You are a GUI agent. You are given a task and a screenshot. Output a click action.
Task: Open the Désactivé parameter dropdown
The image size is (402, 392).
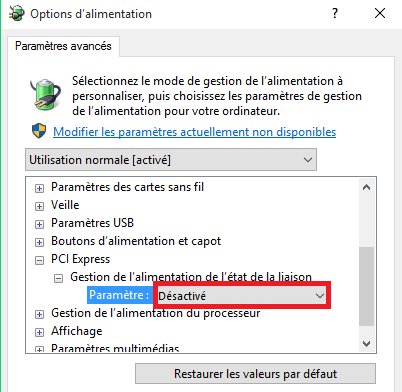[242, 296]
